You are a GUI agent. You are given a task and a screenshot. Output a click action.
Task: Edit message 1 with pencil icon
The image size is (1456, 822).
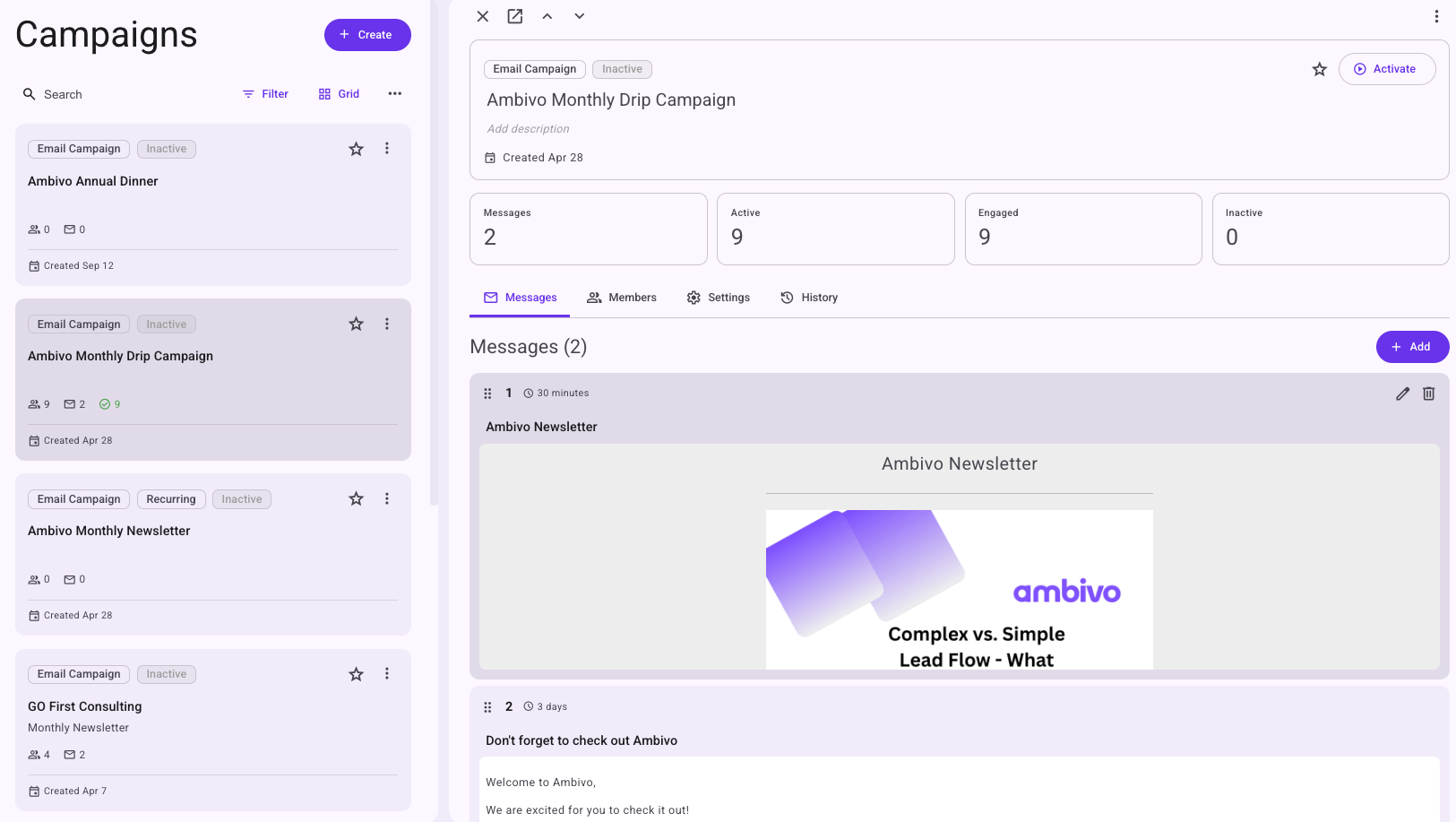click(1403, 394)
